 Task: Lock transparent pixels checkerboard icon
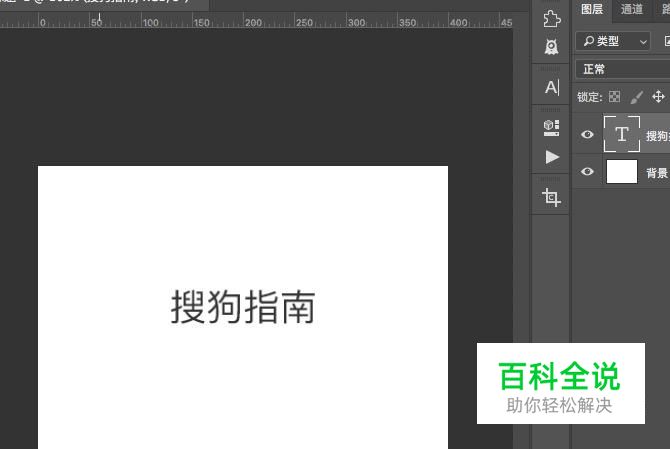[614, 97]
